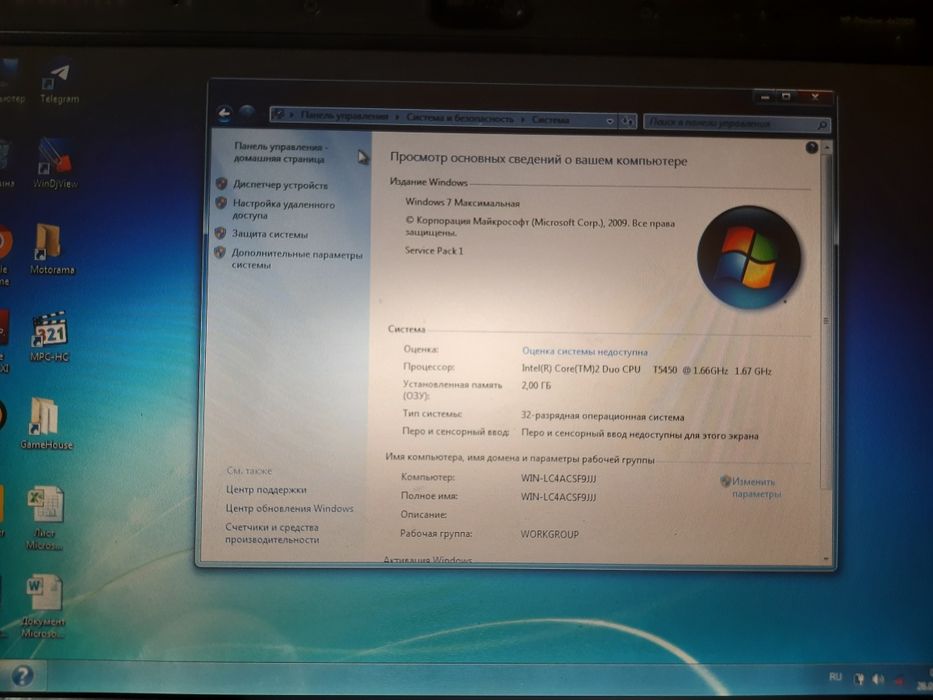This screenshot has height=700, width=933.
Task: Click the RU language indicator in tray
Action: point(835,677)
